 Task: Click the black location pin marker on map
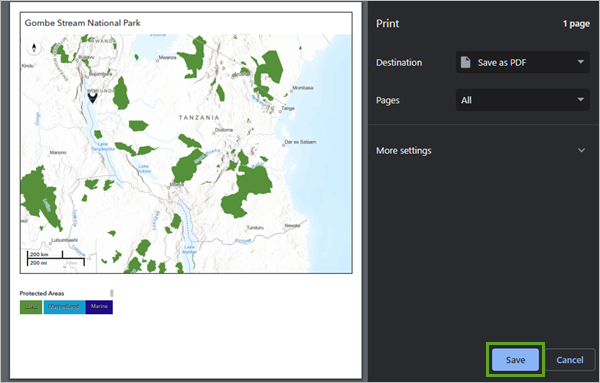(92, 97)
